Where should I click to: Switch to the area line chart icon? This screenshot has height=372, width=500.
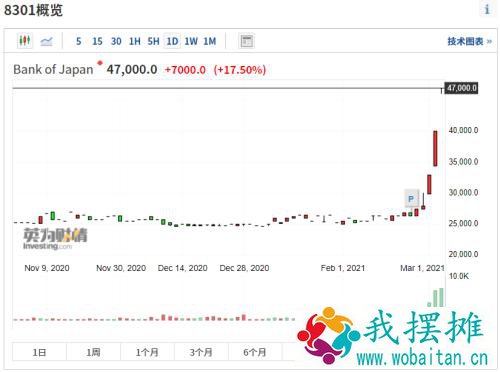[x=46, y=41]
